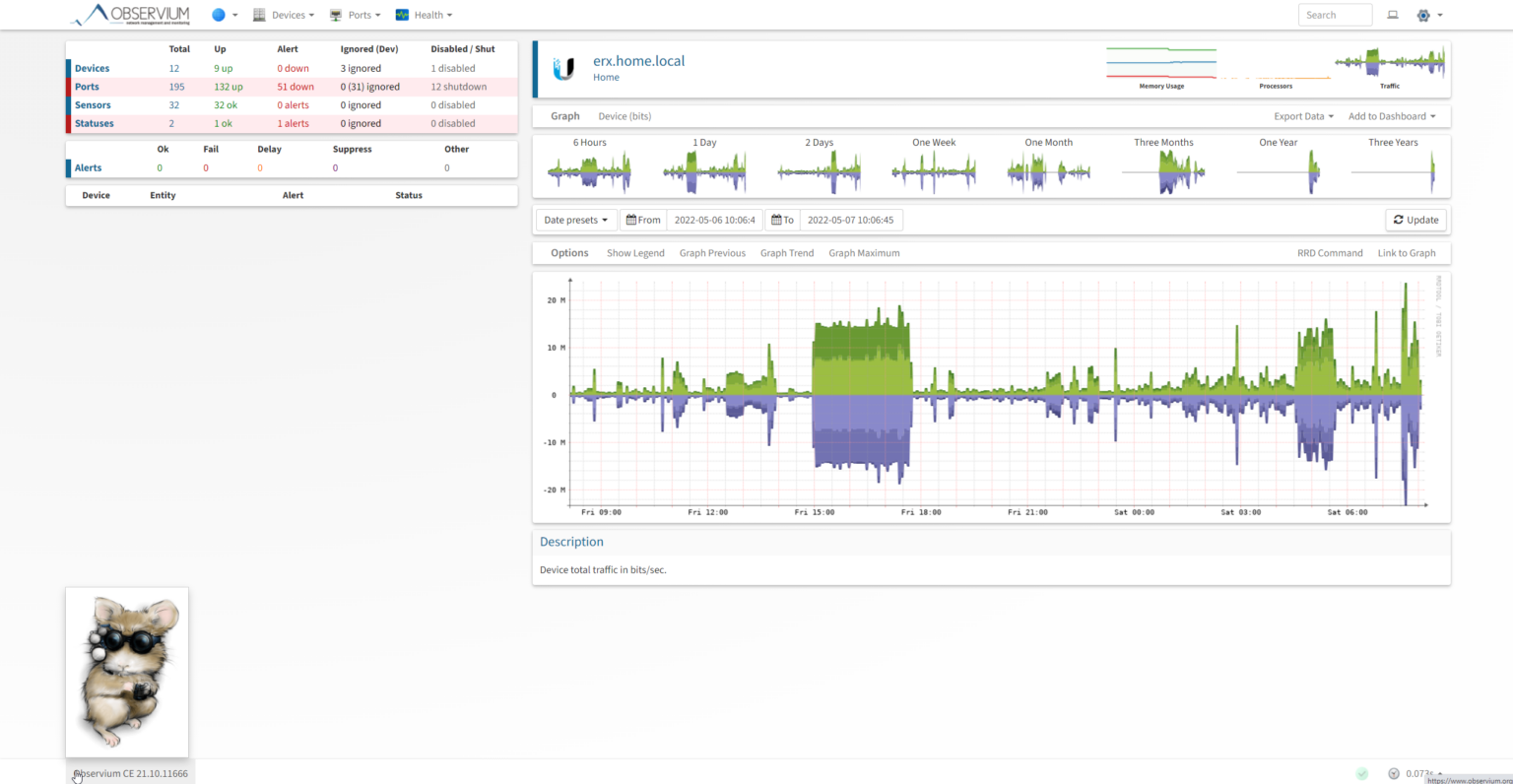
Task: Open the Observium logo homepage
Action: [x=129, y=14]
